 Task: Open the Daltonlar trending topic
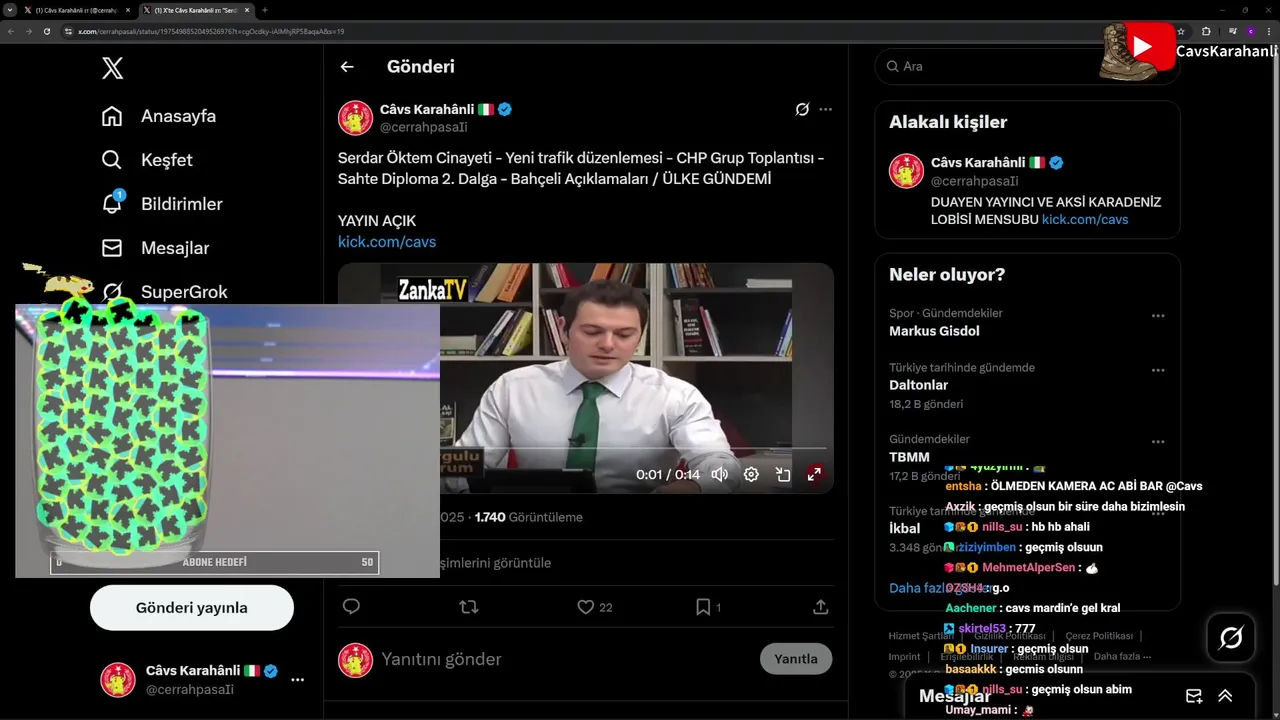[x=918, y=385]
